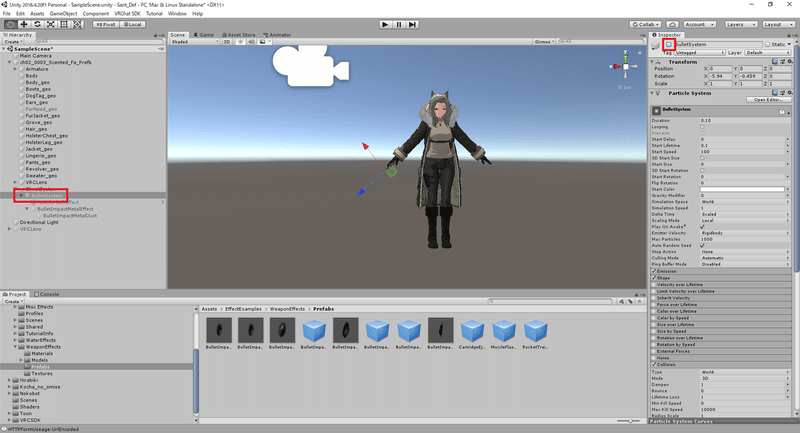Toggle Pivot/Center handle position
Image resolution: width=800 pixels, height=433 pixels.
click(x=106, y=24)
